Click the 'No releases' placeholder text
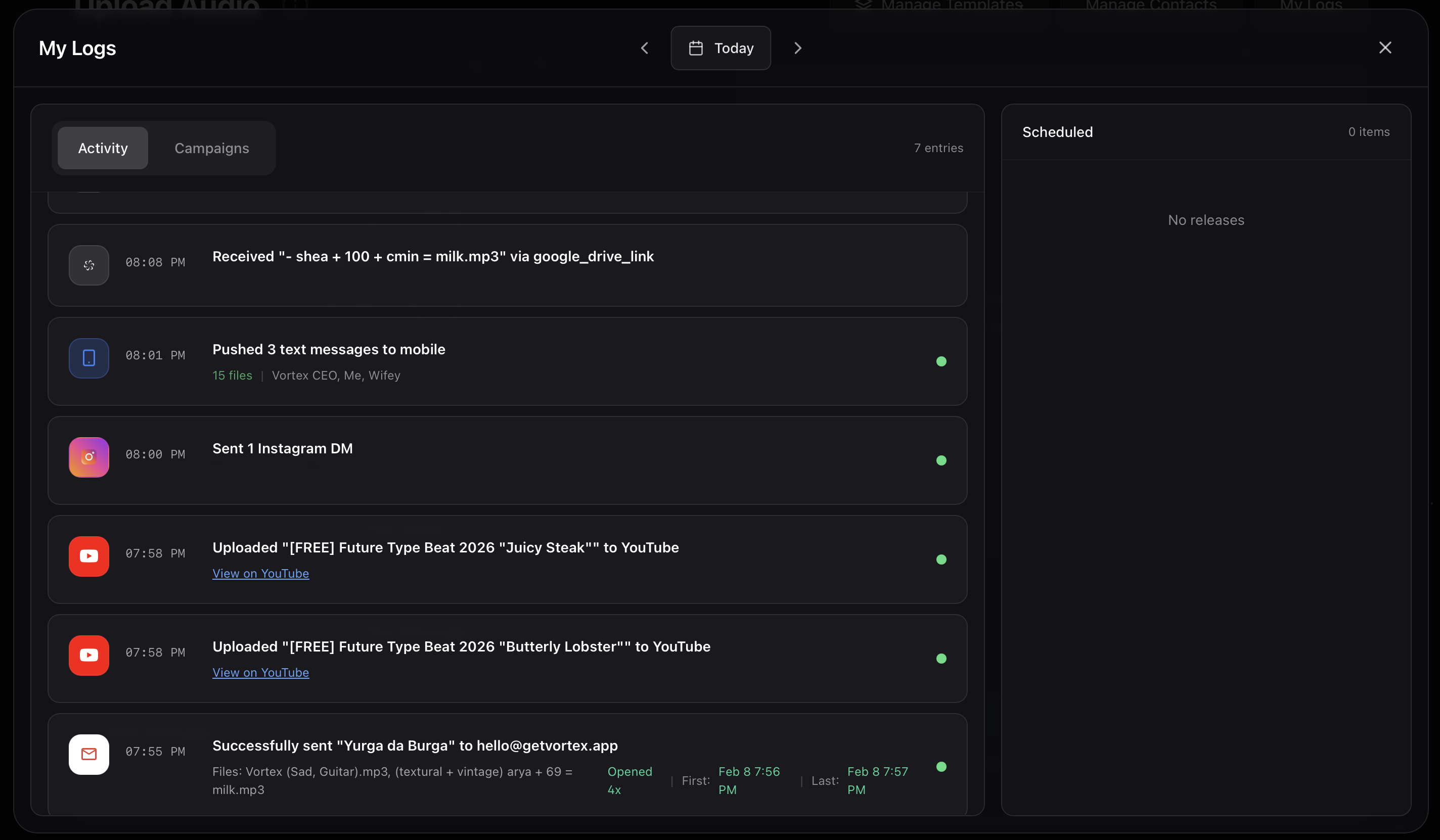1440x840 pixels. click(x=1206, y=220)
